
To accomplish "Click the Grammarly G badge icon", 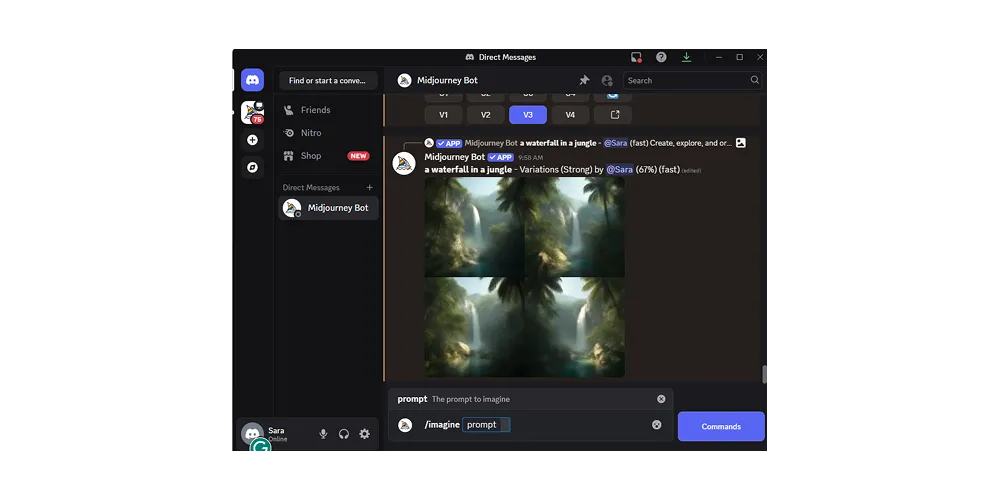I will coord(260,445).
